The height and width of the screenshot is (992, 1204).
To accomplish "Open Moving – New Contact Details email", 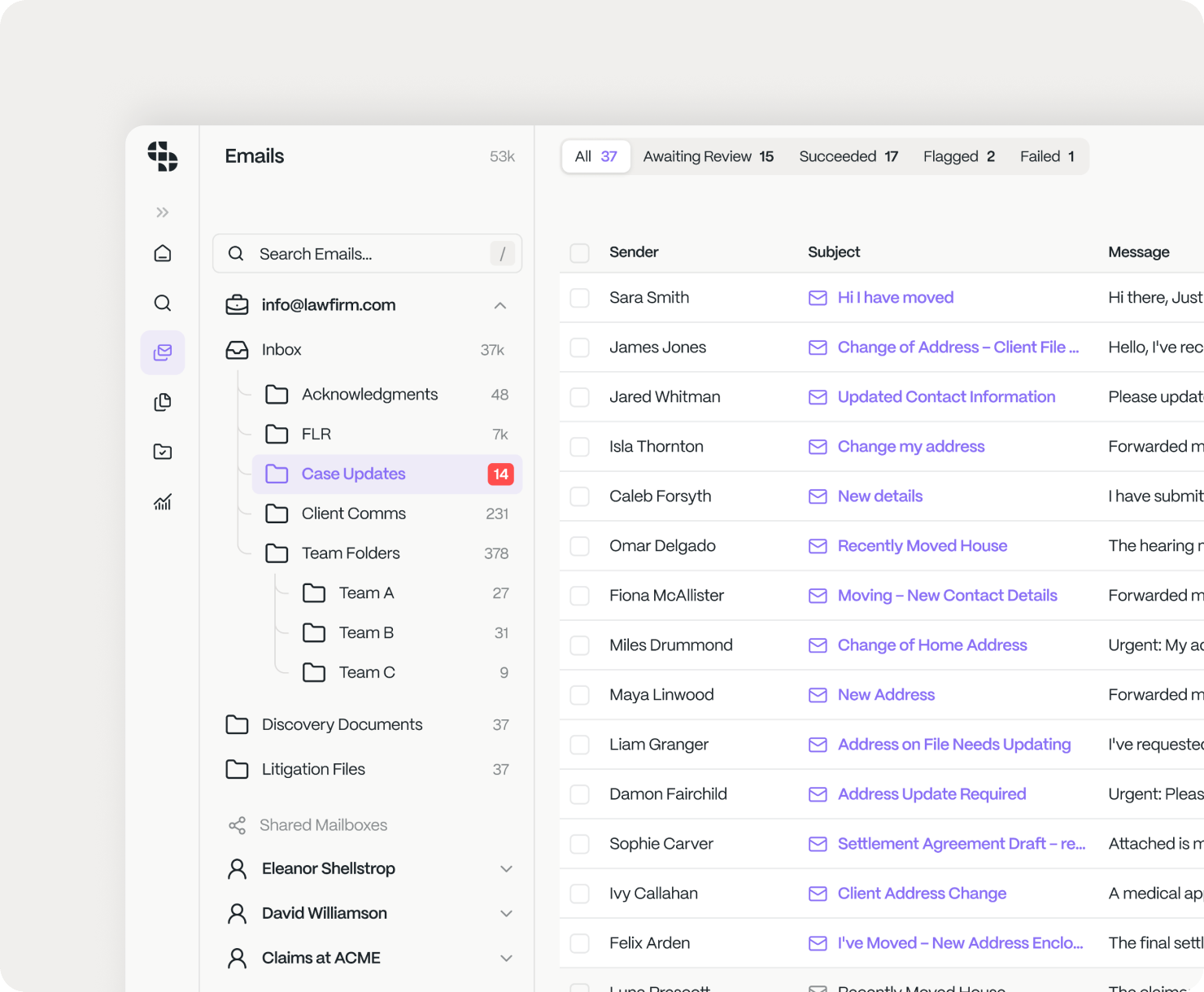I will 947,596.
